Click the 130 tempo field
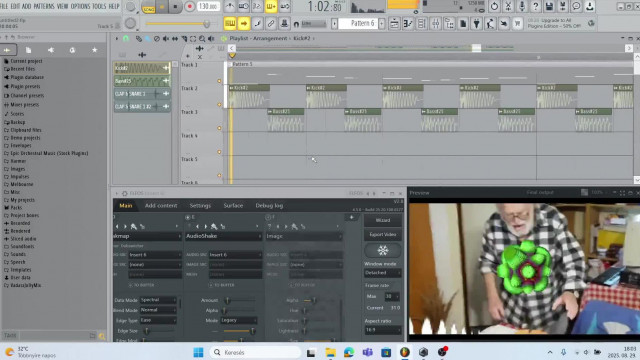Screen dimensions: 640x360 pyautogui.click(x=209, y=7)
